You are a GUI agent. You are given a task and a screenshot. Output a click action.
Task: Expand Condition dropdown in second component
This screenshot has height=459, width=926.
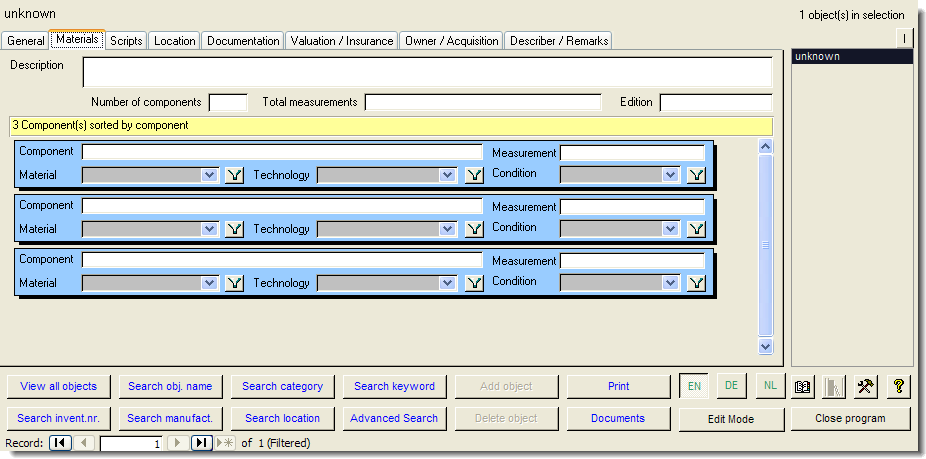(x=671, y=229)
